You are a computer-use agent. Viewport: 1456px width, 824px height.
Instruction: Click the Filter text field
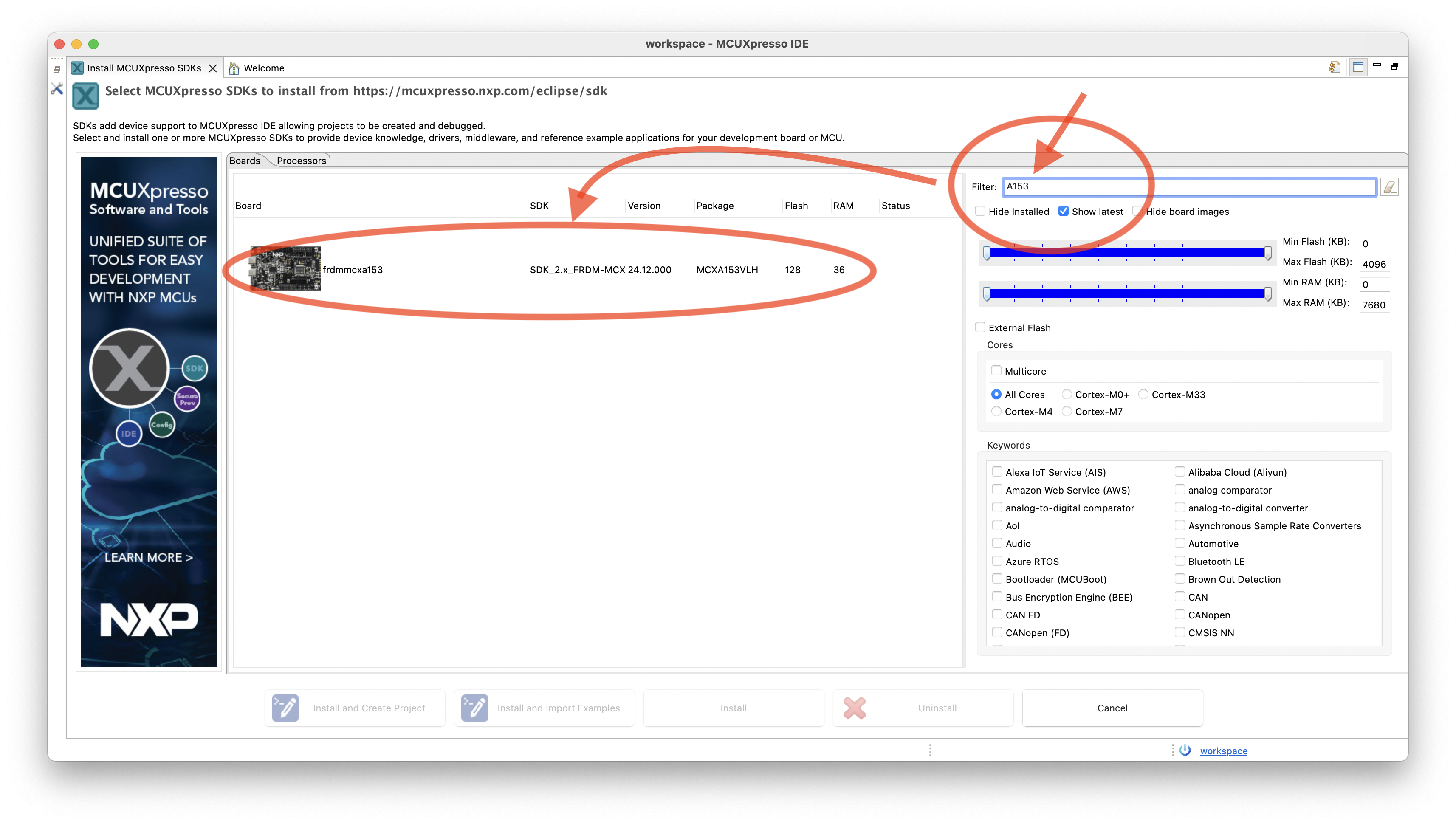click(1189, 187)
